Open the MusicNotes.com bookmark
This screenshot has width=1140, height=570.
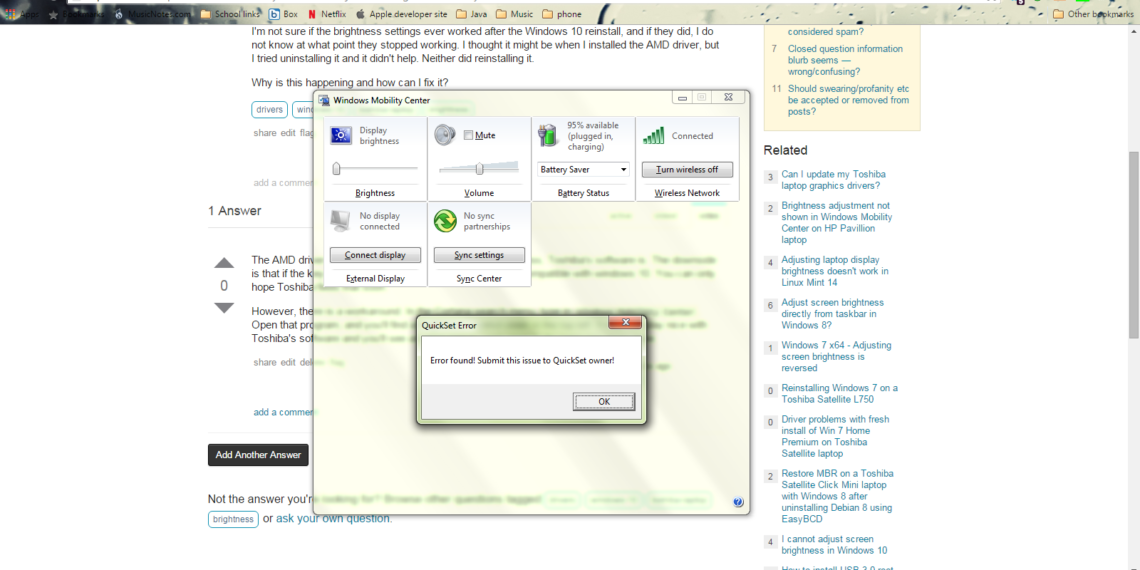[x=151, y=14]
